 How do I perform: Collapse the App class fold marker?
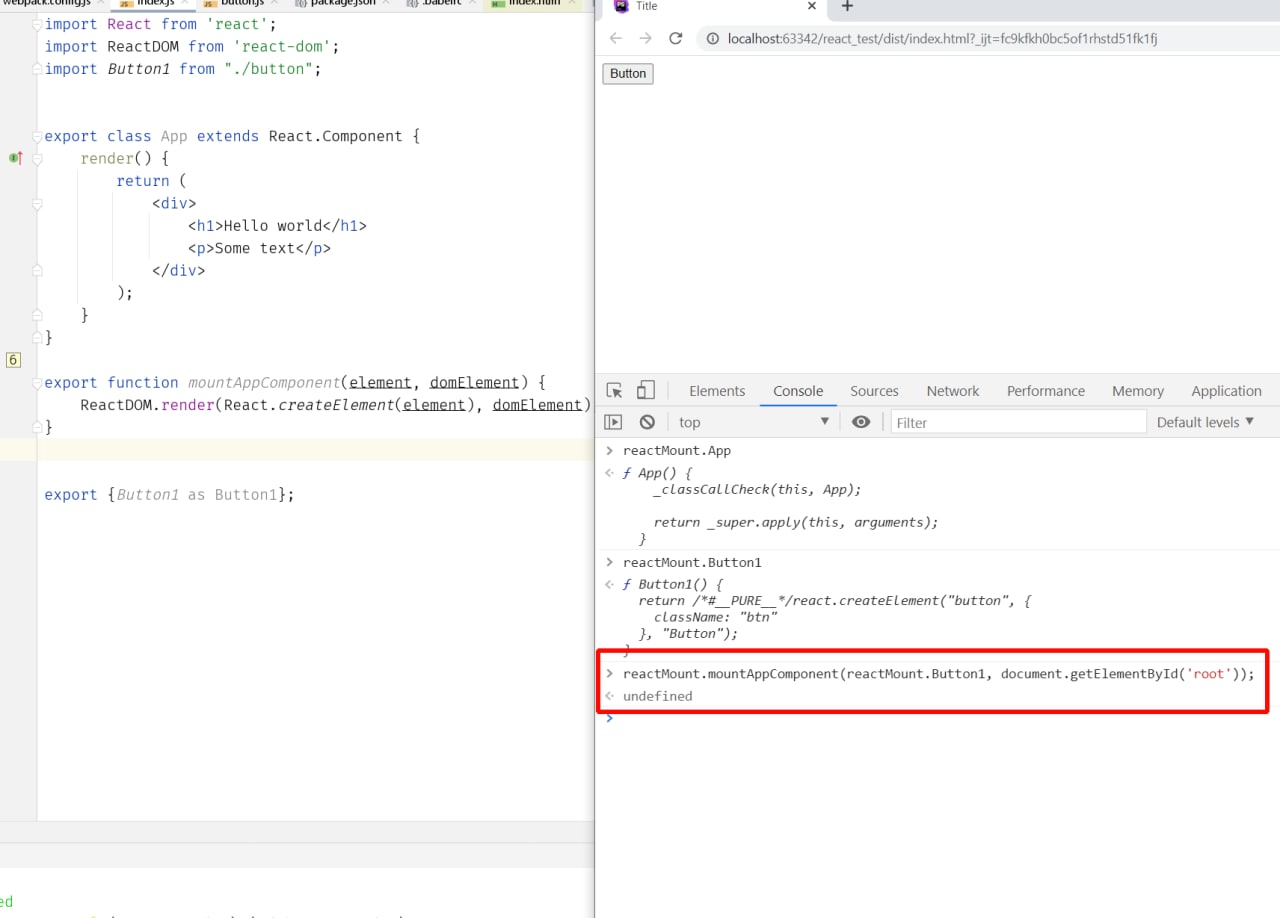coord(37,136)
